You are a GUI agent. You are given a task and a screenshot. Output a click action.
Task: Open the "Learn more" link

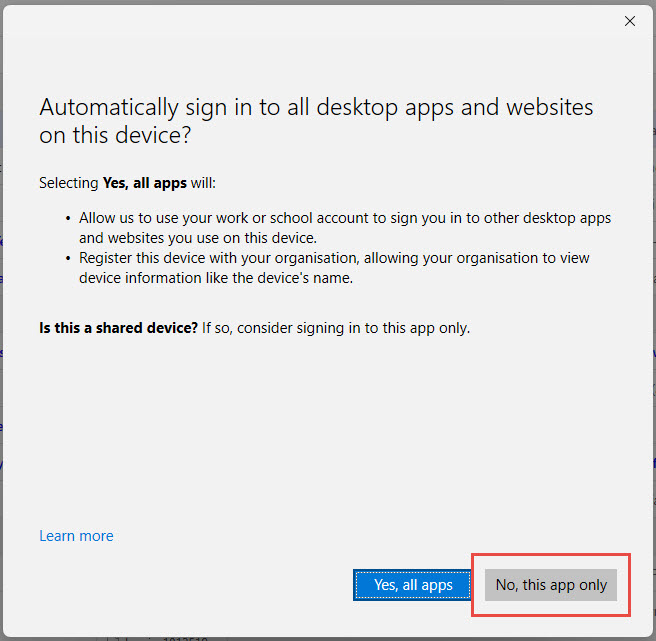point(76,536)
